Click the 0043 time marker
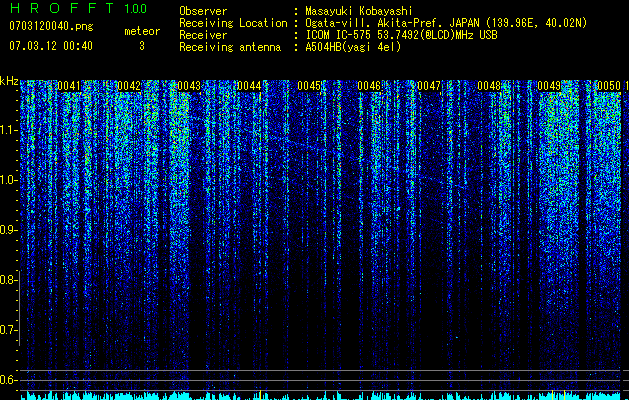The width and height of the screenshot is (629, 400). tap(189, 86)
